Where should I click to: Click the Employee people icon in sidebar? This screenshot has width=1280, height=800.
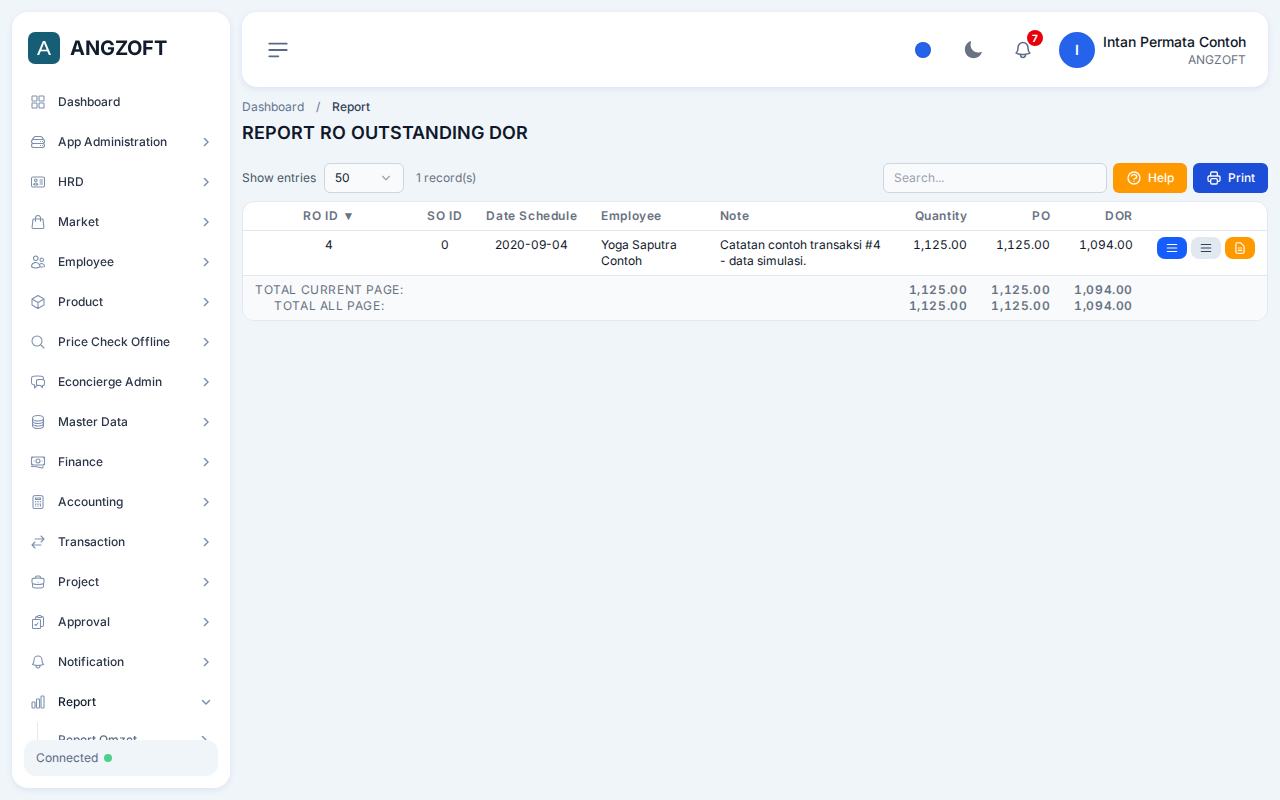(38, 262)
